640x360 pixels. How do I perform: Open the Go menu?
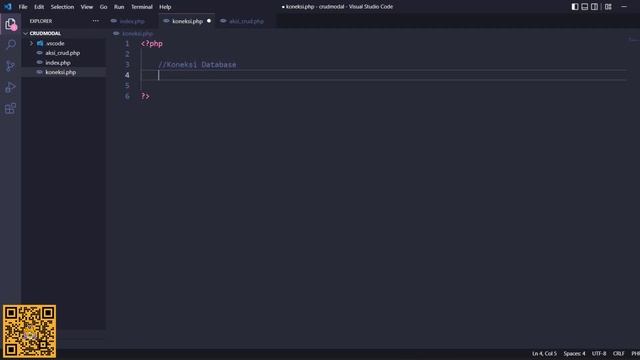(103, 7)
